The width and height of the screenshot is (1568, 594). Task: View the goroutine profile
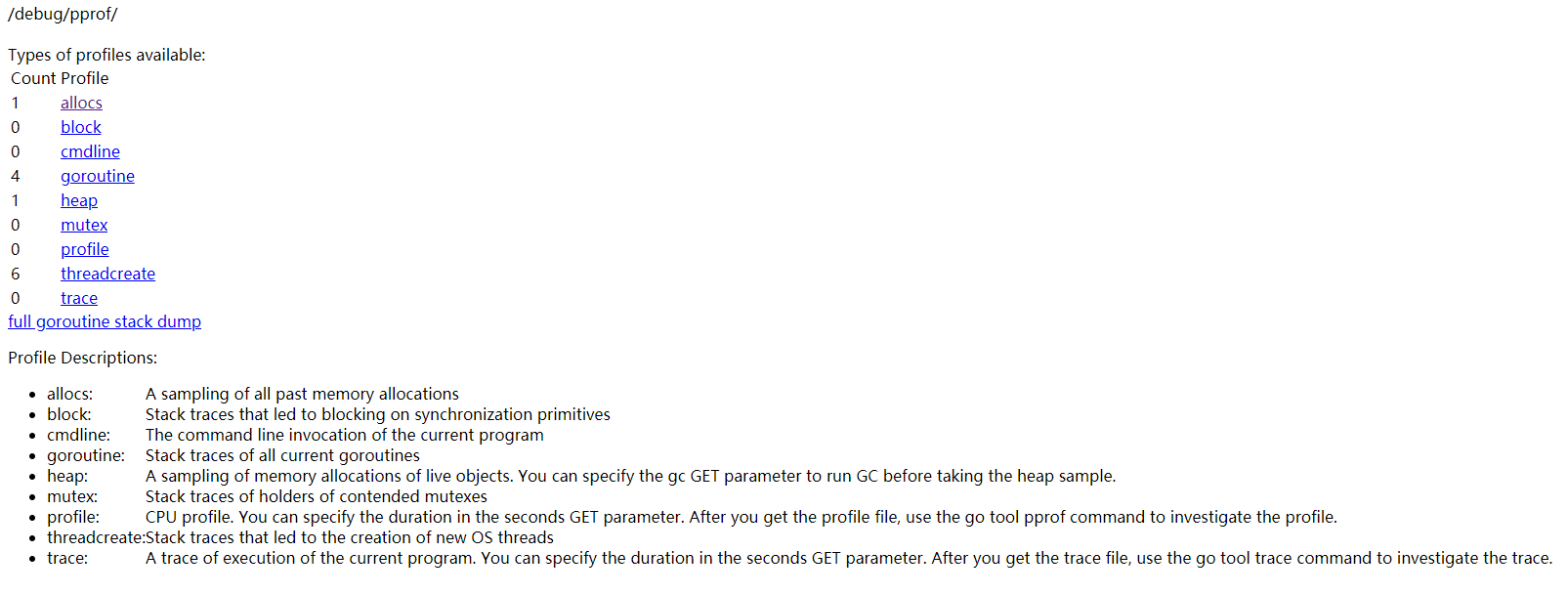tap(98, 176)
